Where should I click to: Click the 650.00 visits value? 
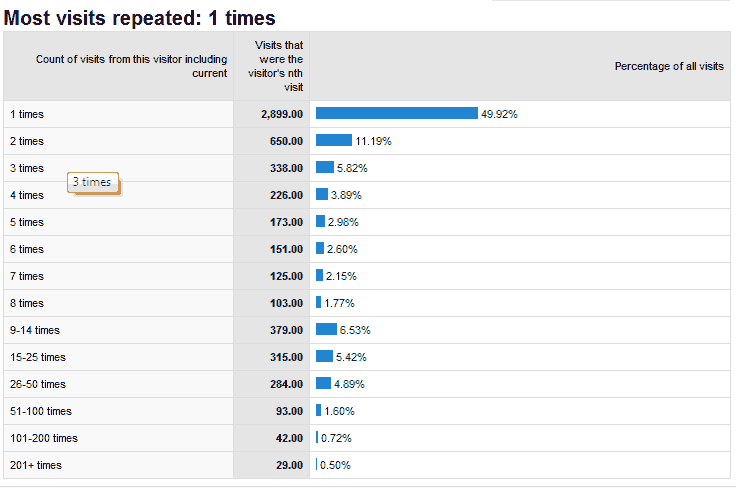(286, 142)
